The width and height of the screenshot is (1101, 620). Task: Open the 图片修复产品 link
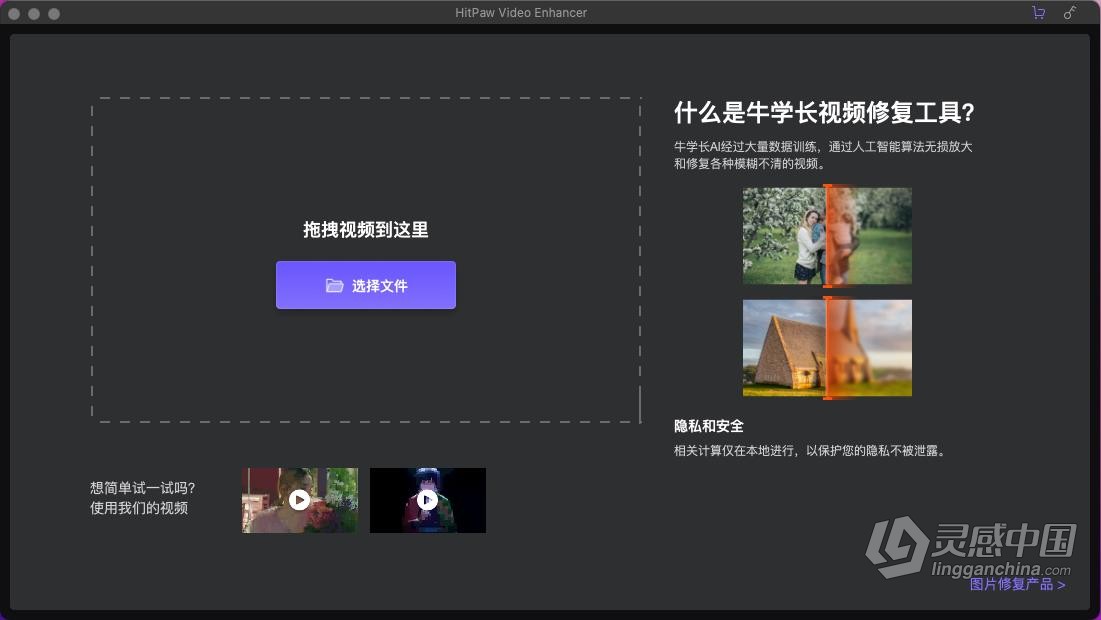pyautogui.click(x=1017, y=584)
